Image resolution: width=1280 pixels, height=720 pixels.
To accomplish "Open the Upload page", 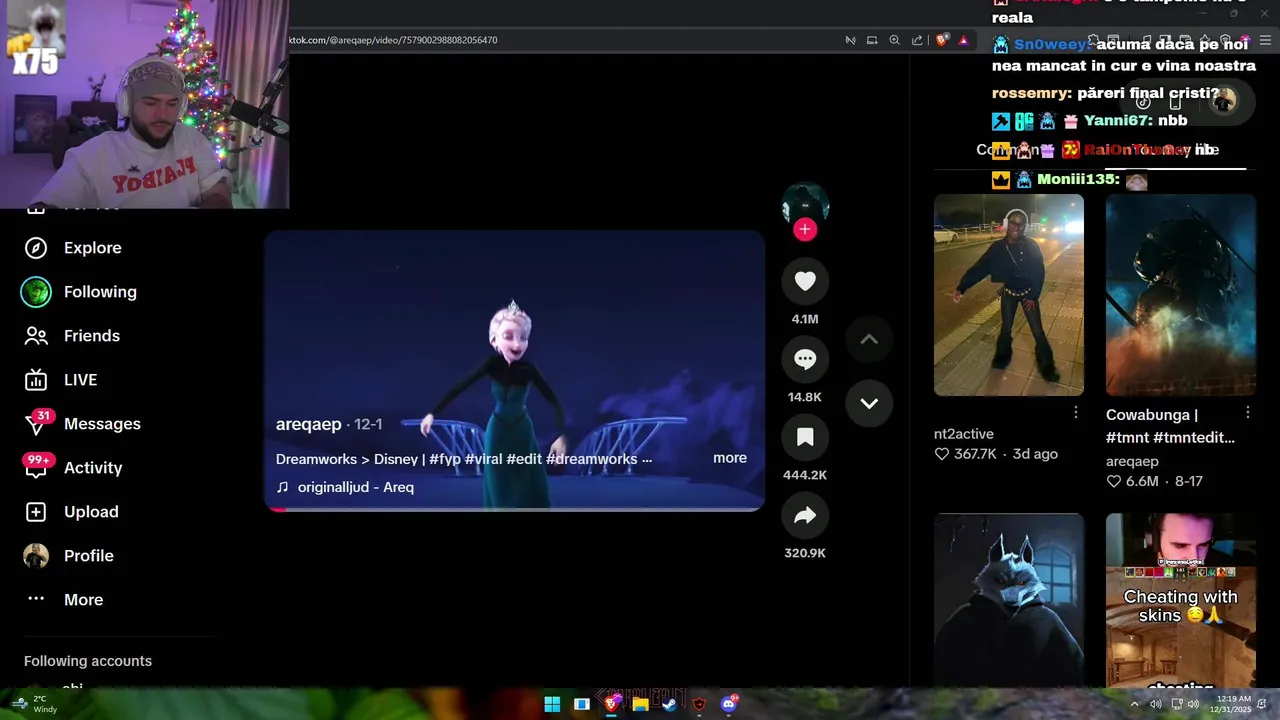I will coord(70,512).
